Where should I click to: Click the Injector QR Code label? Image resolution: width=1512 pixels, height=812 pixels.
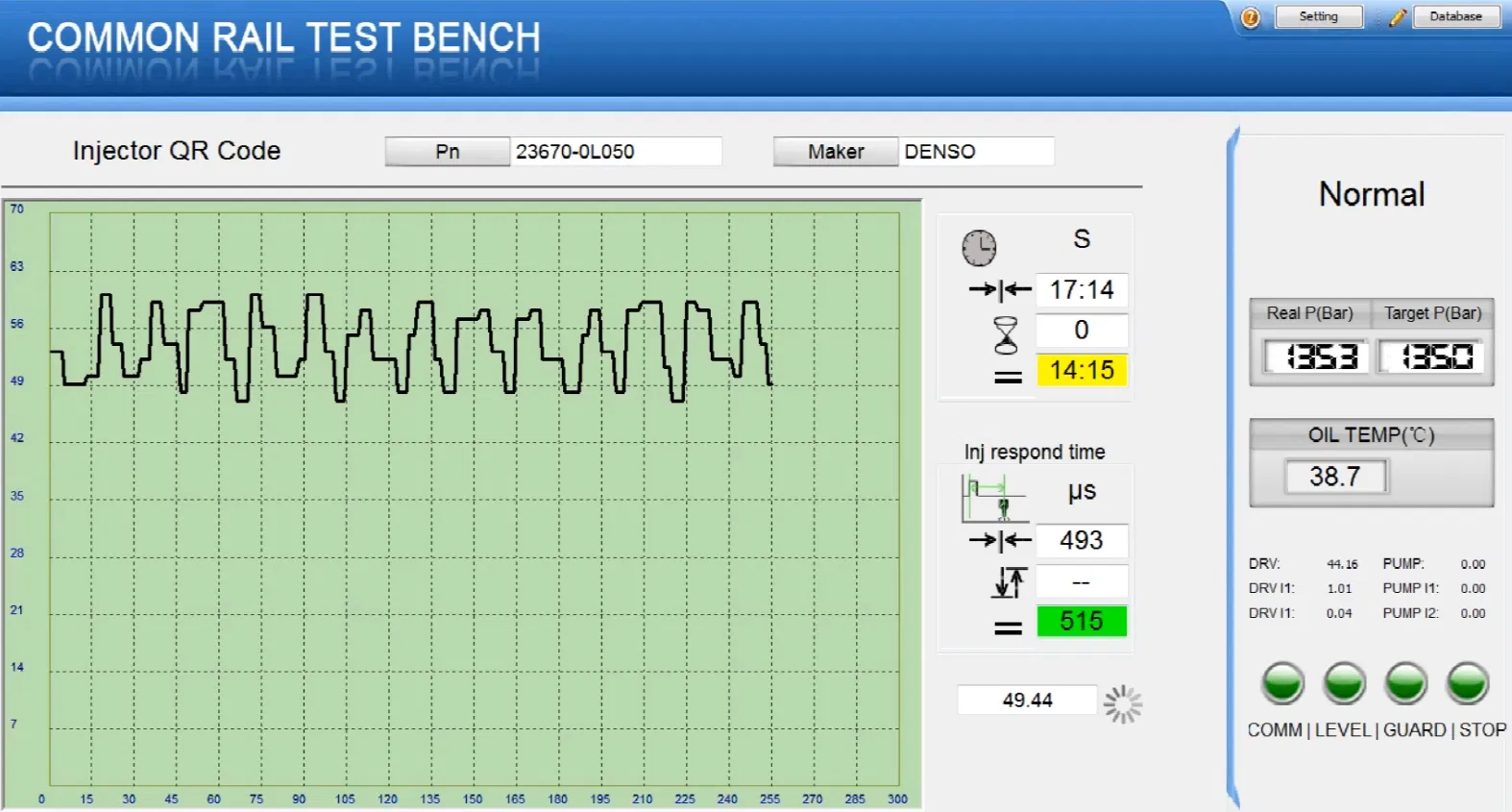[x=177, y=151]
